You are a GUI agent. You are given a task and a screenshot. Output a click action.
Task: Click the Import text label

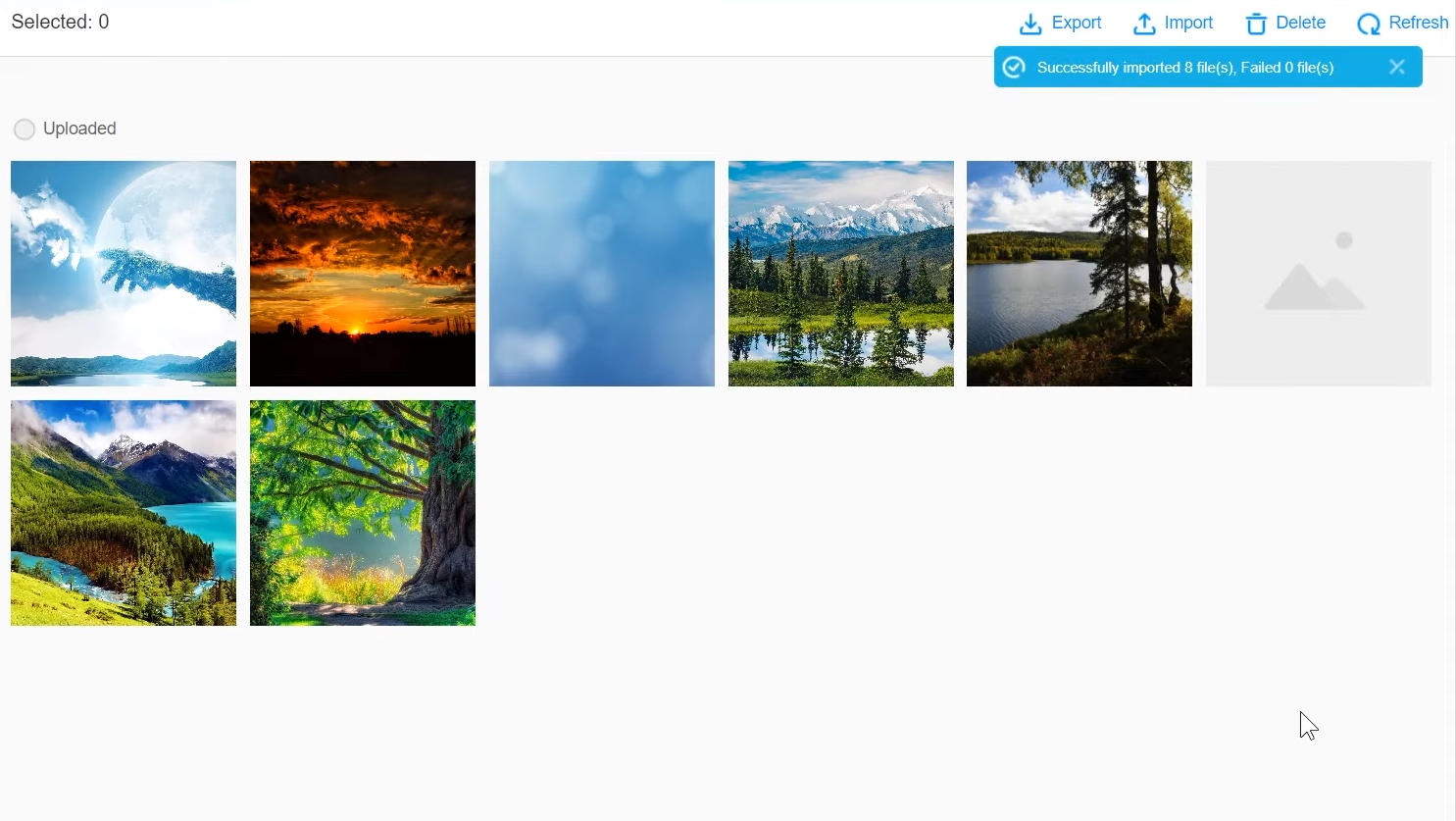point(1188,23)
